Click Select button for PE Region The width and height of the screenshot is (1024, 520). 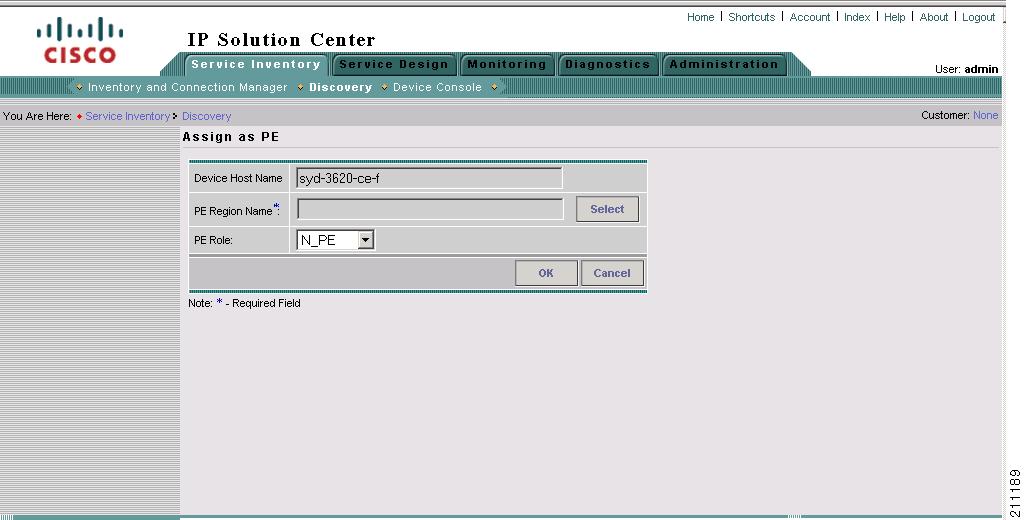click(x=607, y=209)
